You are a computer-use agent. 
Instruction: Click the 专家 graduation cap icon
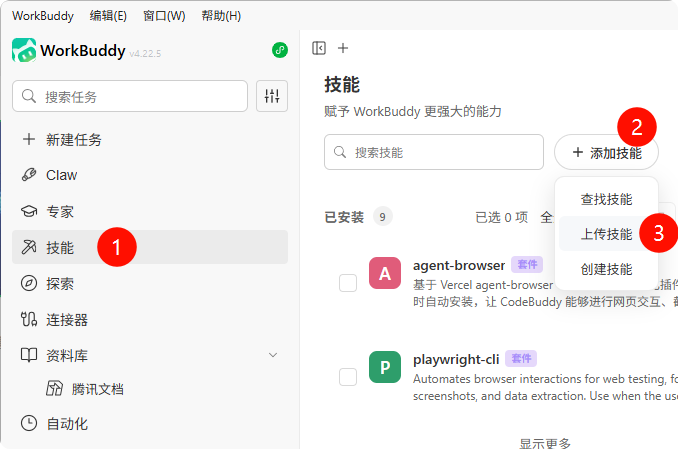coord(29,211)
